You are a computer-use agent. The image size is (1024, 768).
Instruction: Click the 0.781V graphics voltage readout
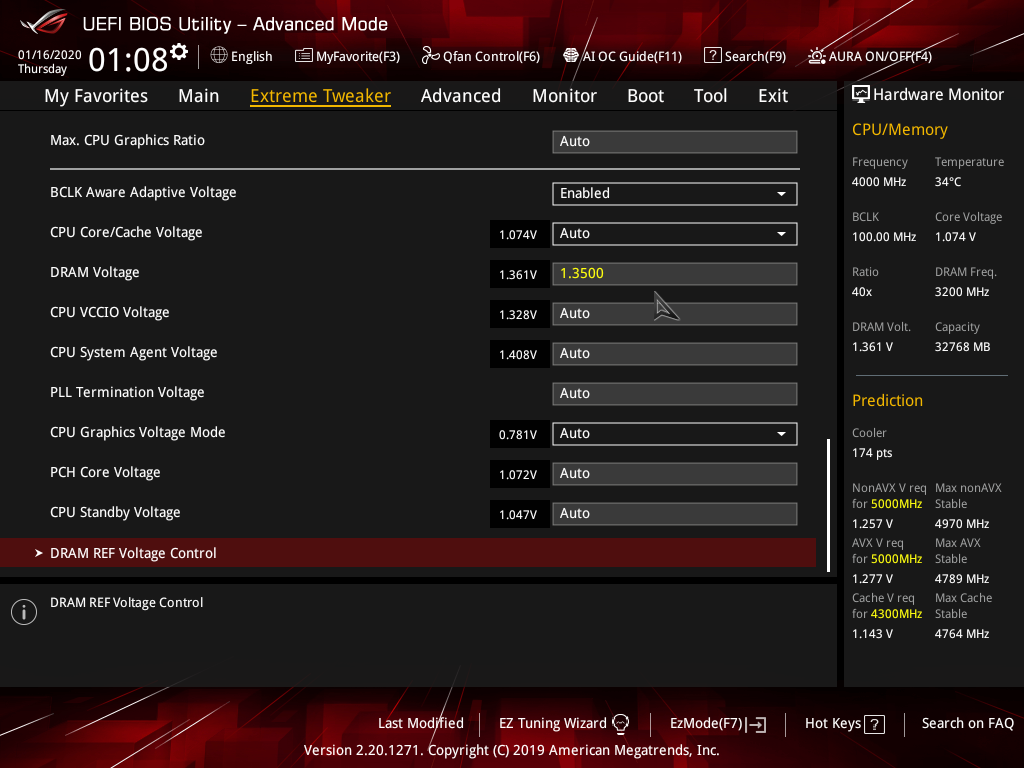click(519, 434)
